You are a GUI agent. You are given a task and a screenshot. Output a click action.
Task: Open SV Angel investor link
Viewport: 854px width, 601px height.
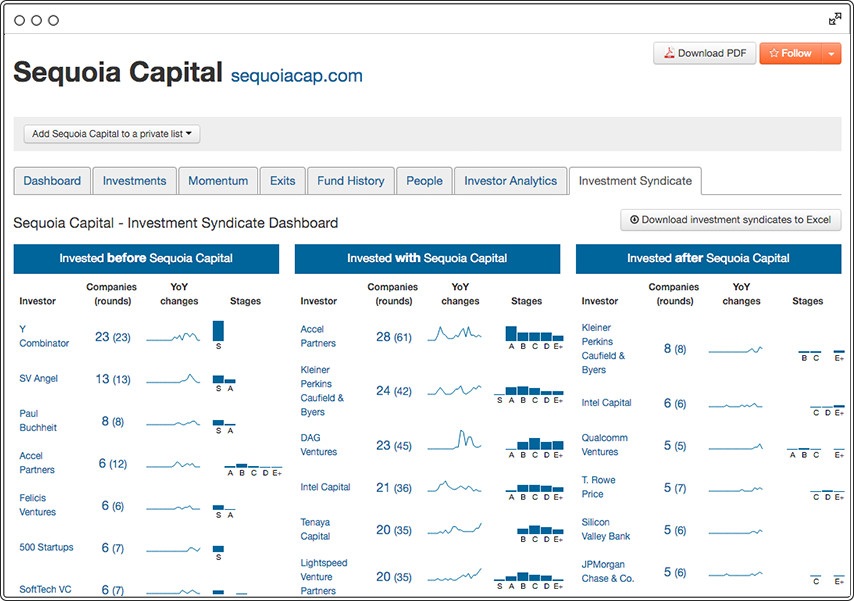pyautogui.click(x=38, y=378)
